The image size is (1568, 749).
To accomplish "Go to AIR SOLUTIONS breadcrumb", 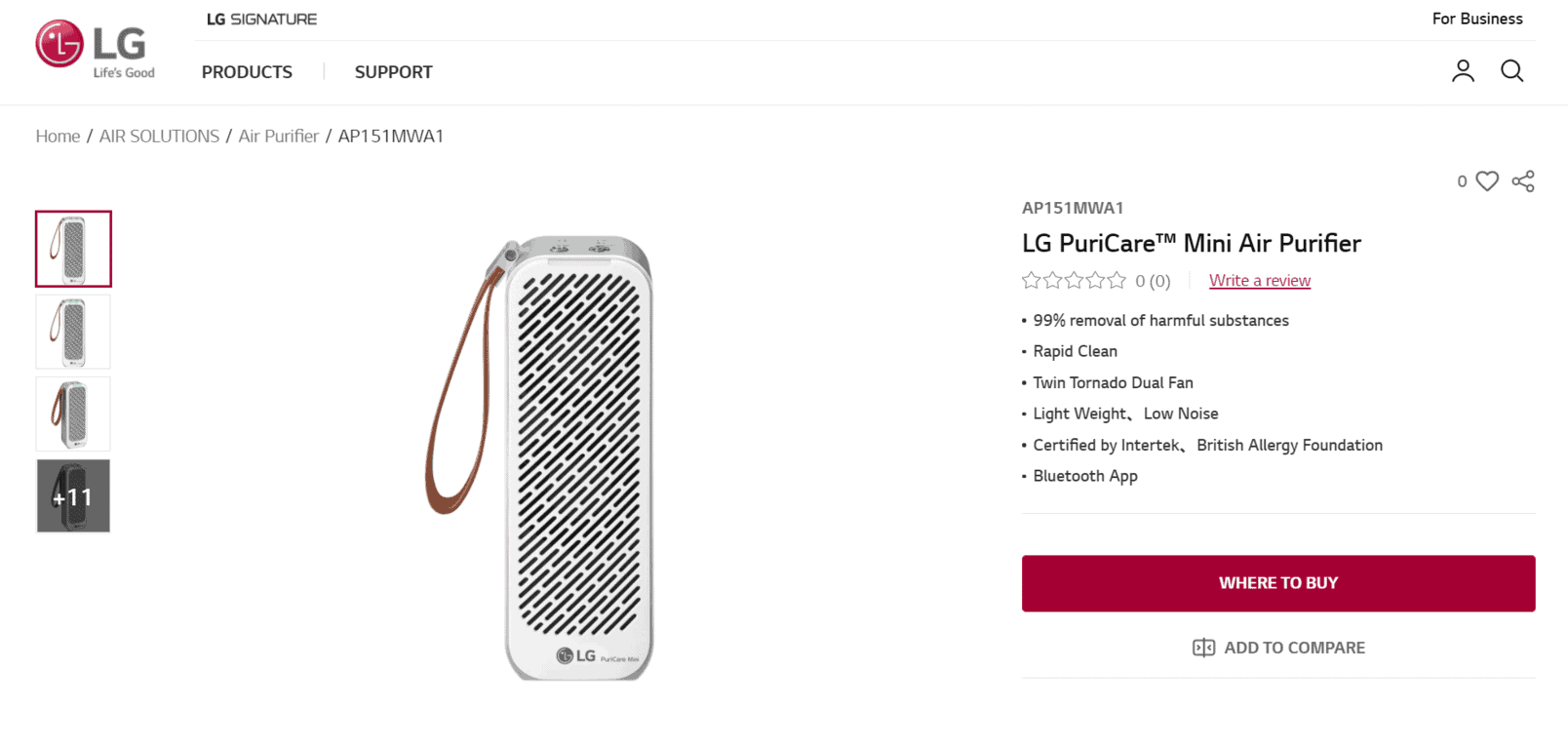I will [159, 137].
